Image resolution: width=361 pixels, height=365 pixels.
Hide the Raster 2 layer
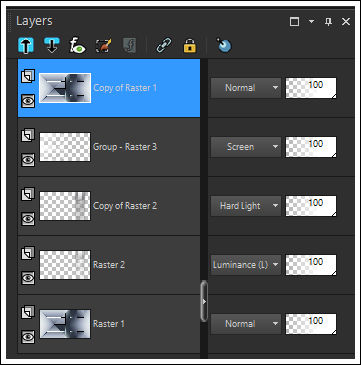[28, 278]
